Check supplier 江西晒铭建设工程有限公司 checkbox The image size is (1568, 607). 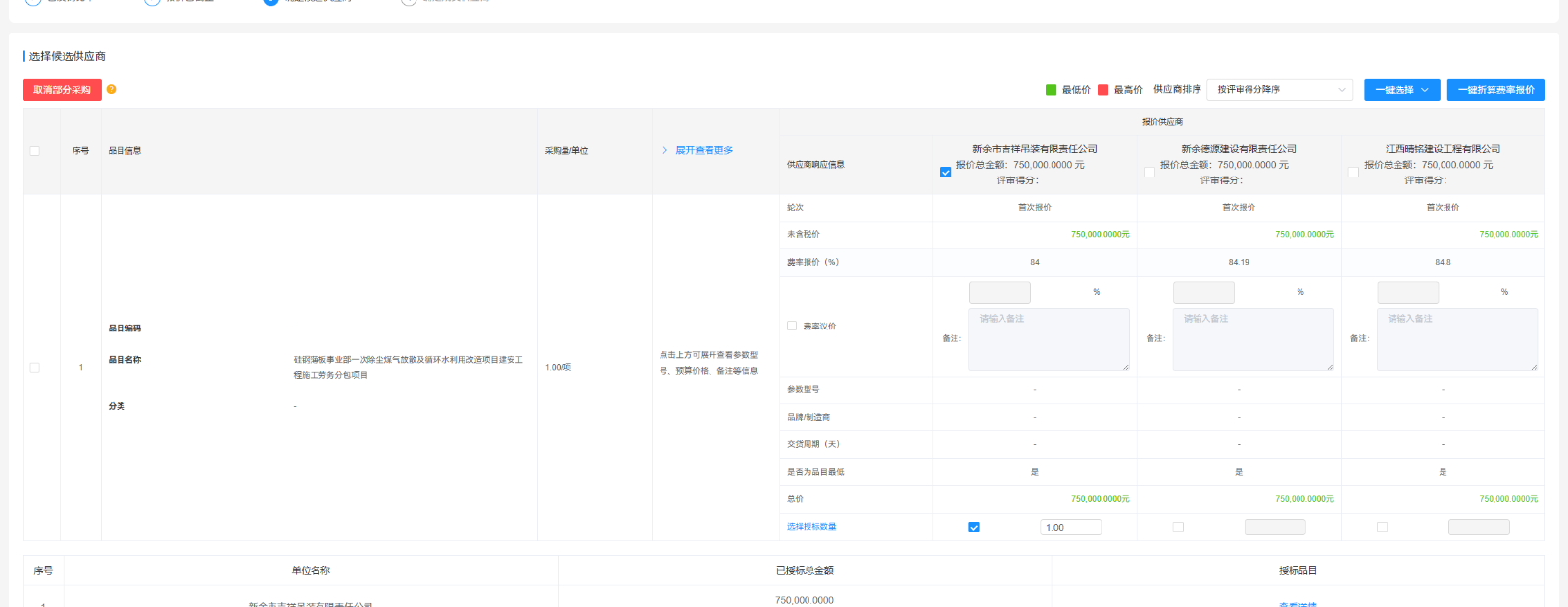(1353, 172)
